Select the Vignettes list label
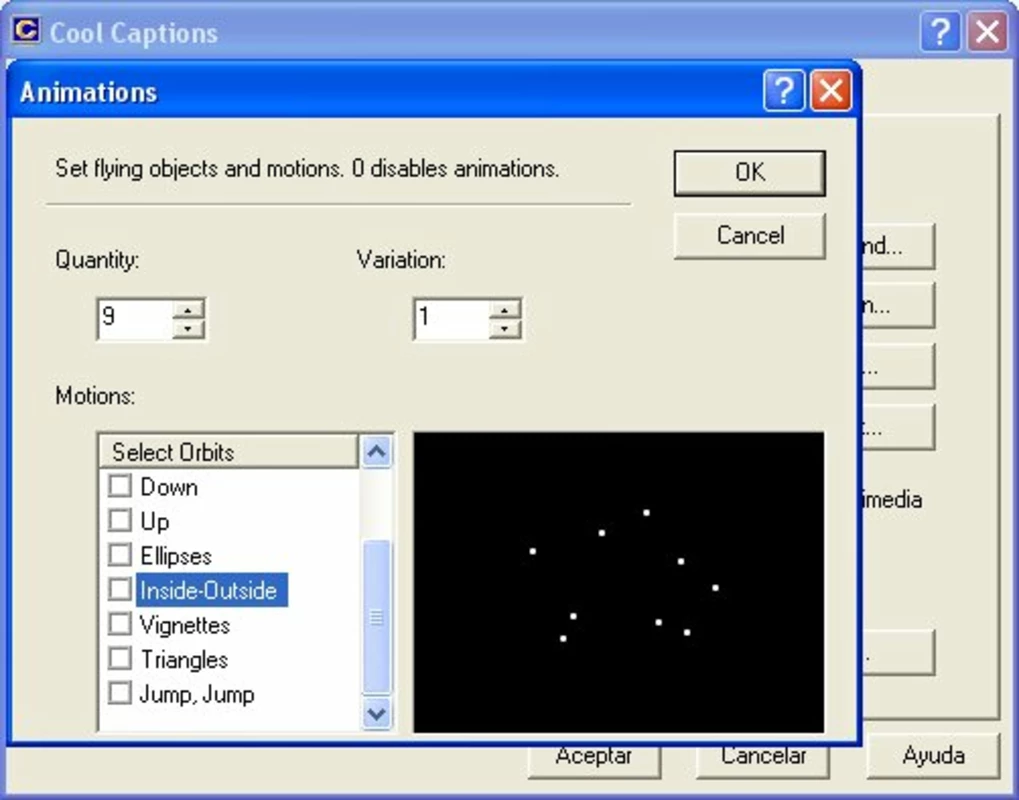Screen dimensions: 1019x800 pos(185,625)
